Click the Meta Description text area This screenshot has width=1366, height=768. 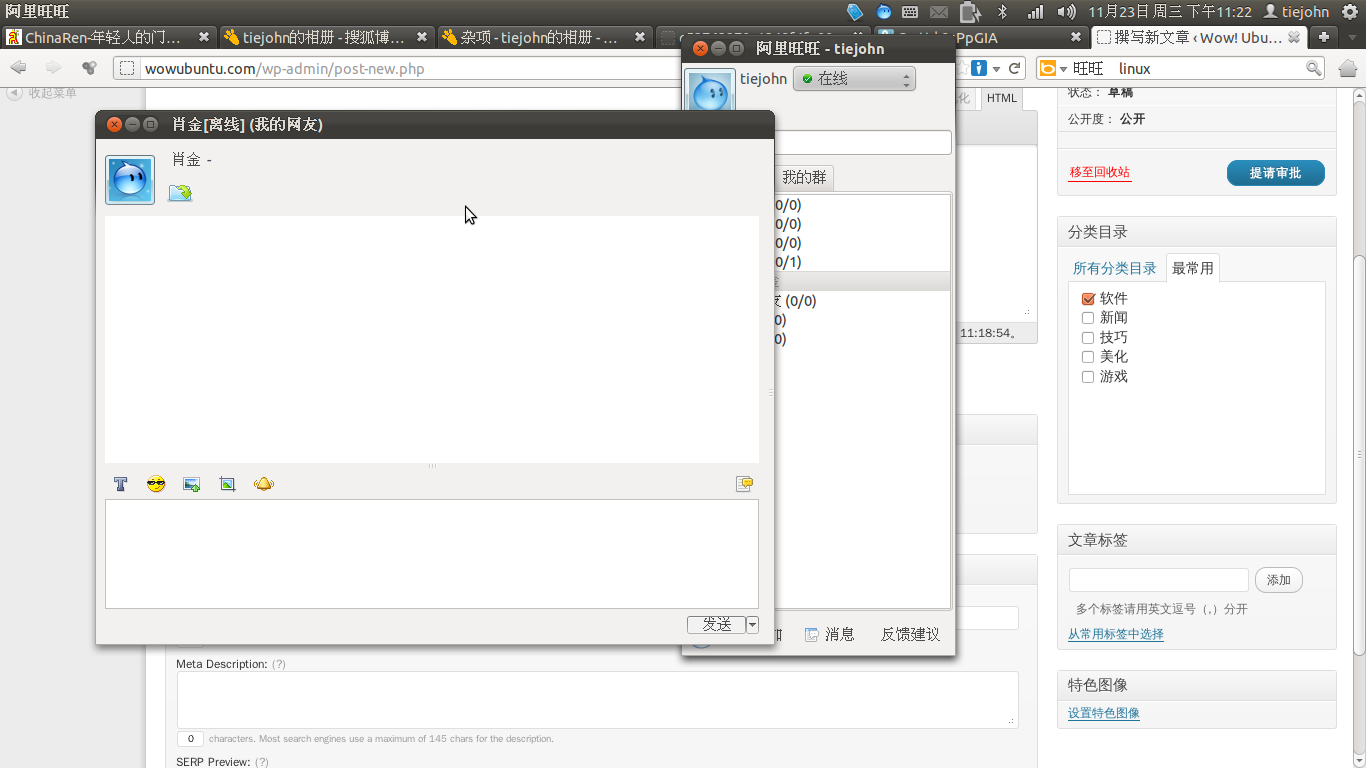point(597,699)
